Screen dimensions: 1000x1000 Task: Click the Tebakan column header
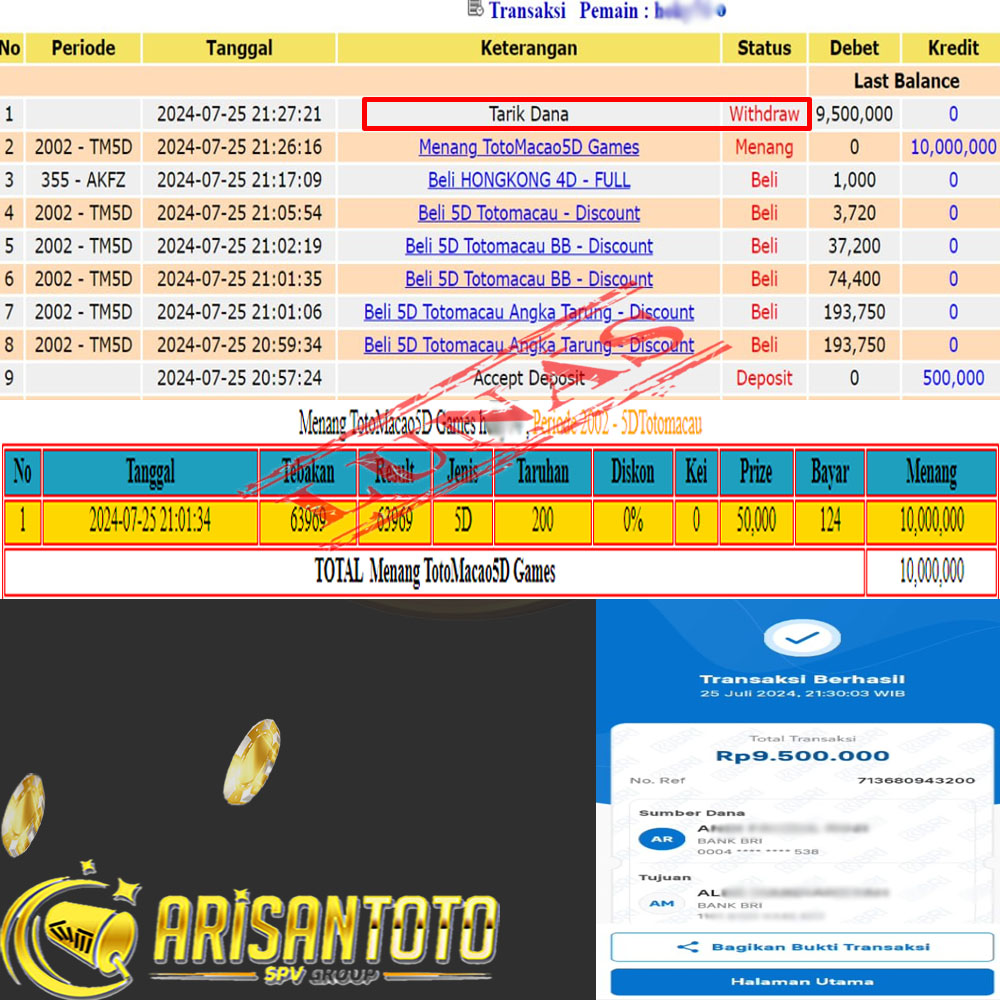coord(308,473)
